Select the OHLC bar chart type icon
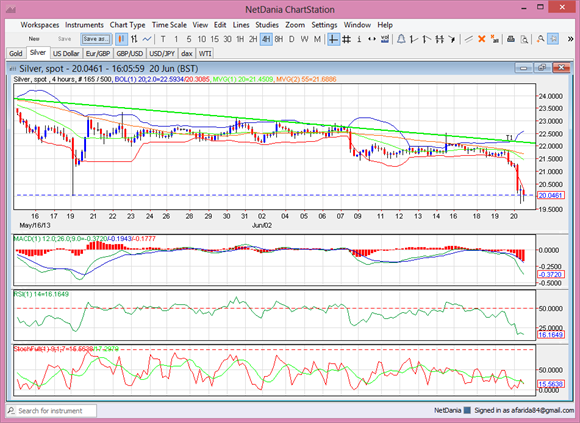580x423 pixels. click(x=134, y=39)
